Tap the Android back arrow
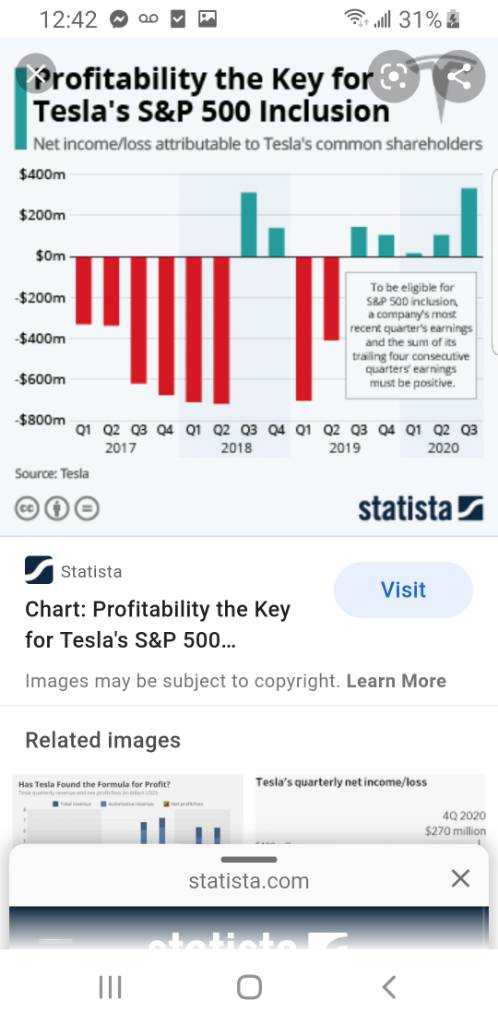This screenshot has width=498, height=1024. [389, 986]
